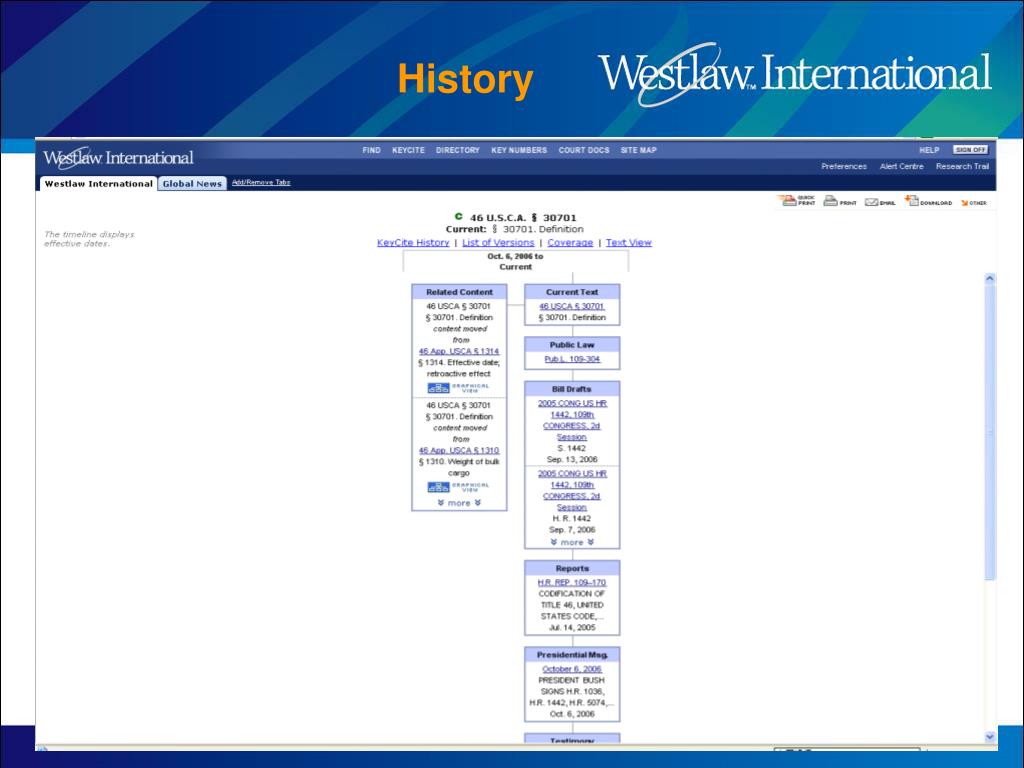Screen dimensions: 1024x768
Task: Open DIRECTORY in the top navigation
Action: click(458, 150)
